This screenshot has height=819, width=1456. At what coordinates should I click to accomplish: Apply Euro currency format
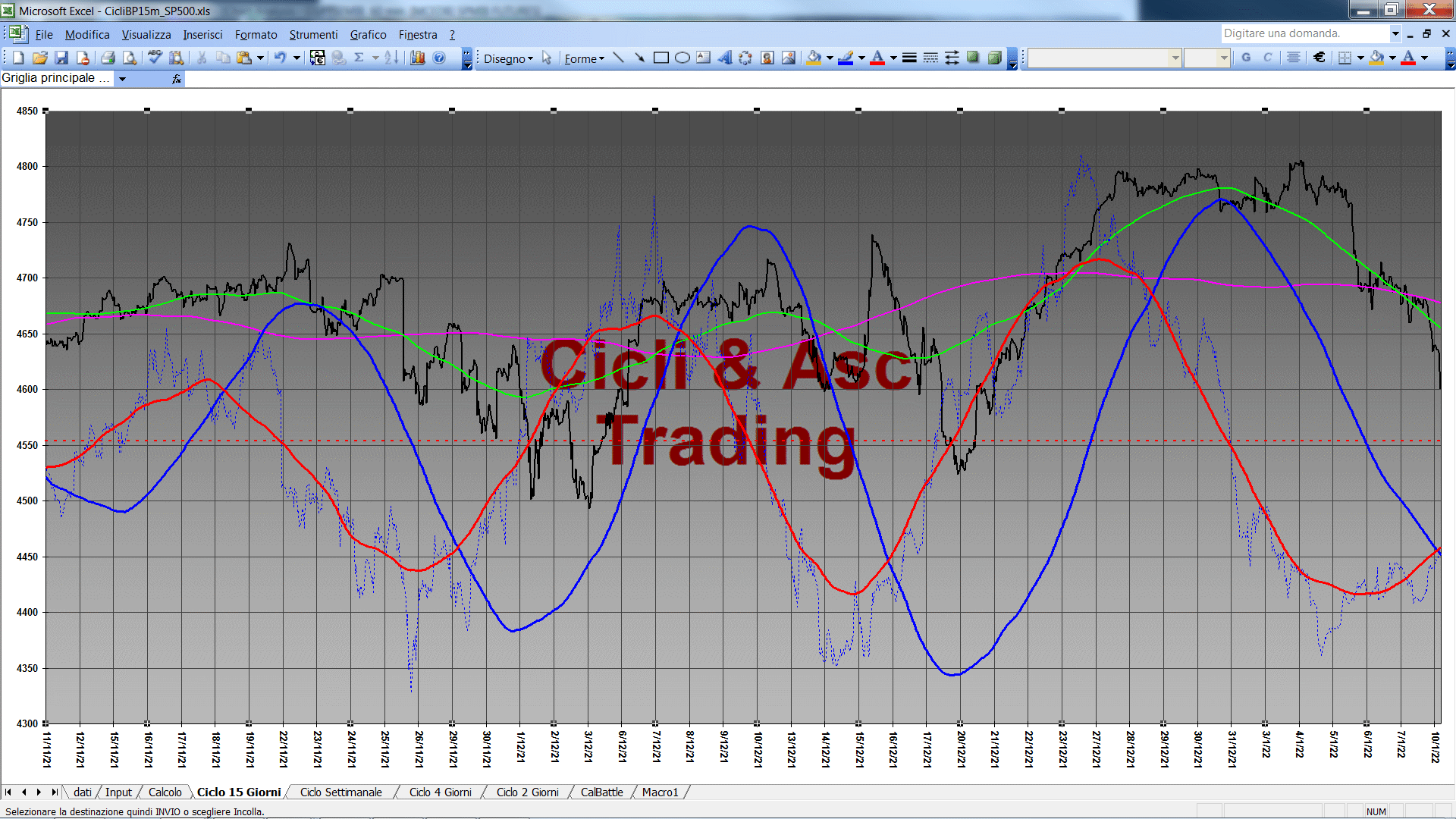1319,58
